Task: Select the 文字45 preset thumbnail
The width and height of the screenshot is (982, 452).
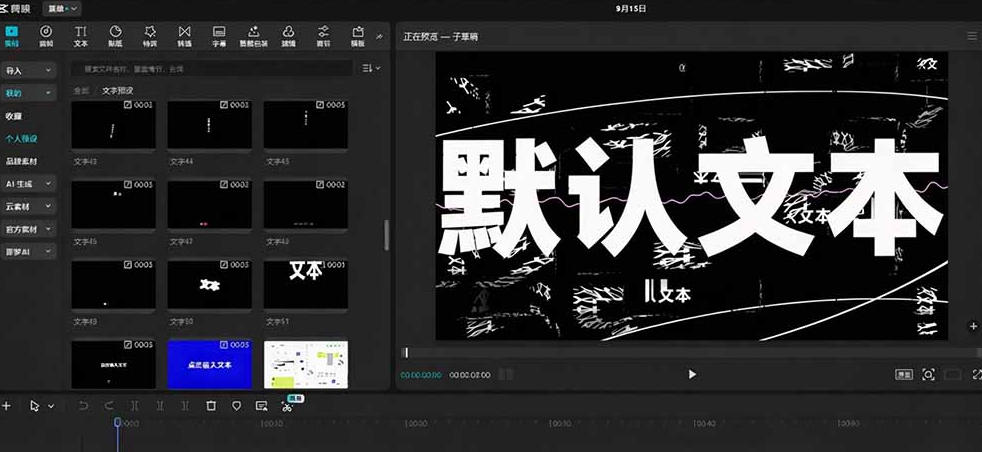Action: click(x=306, y=125)
